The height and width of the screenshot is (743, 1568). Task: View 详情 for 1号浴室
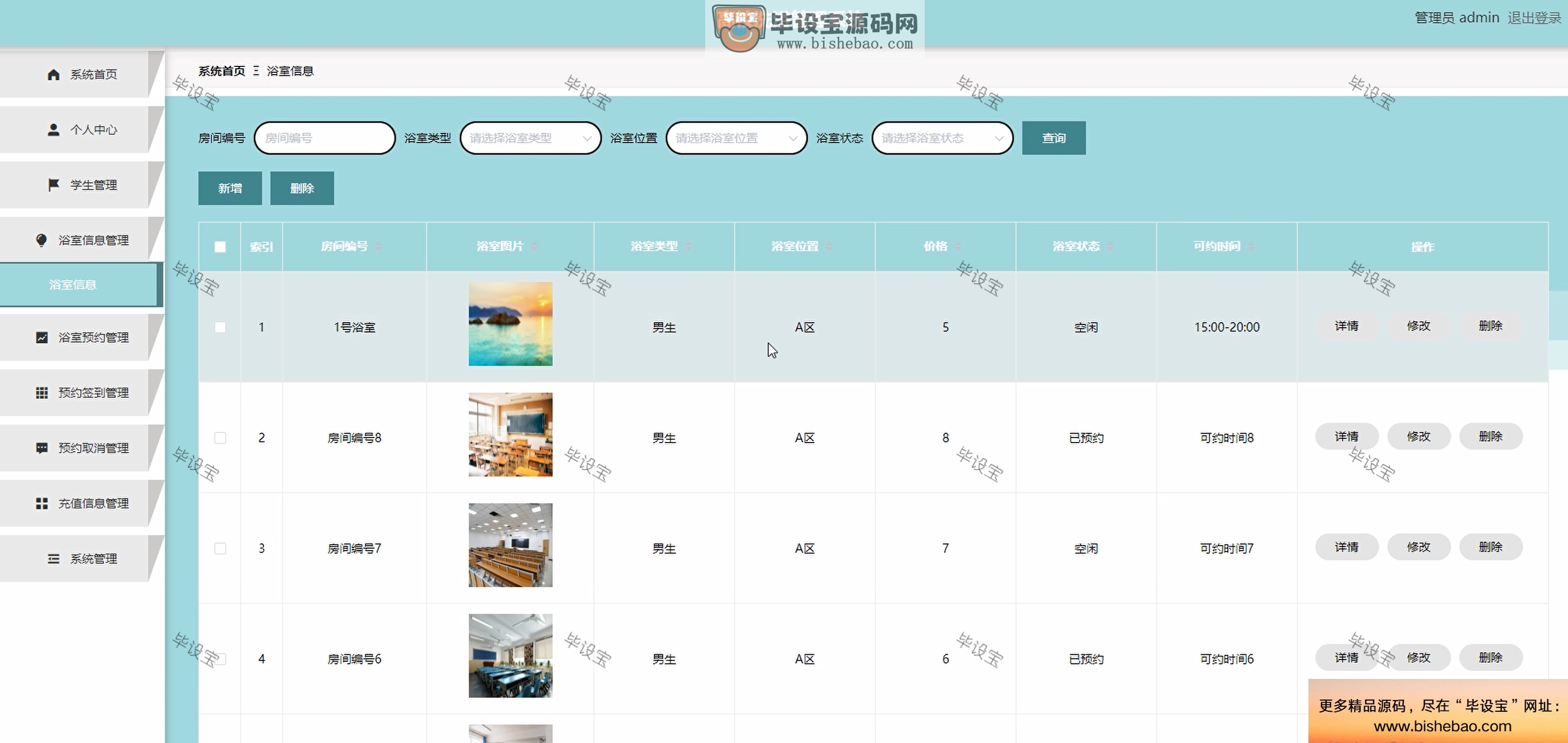pos(1346,326)
